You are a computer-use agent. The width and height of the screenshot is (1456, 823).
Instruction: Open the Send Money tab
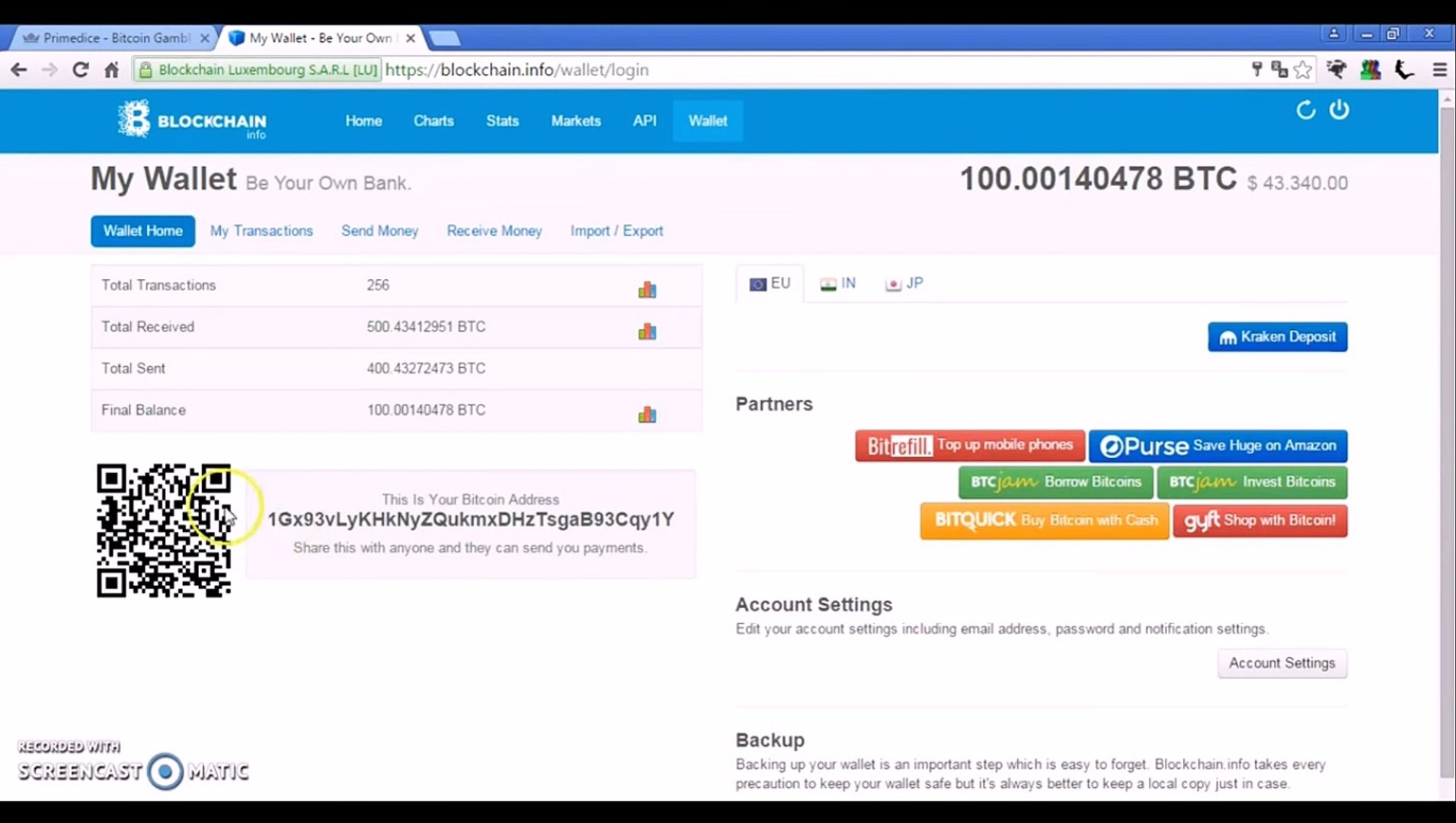click(x=379, y=231)
